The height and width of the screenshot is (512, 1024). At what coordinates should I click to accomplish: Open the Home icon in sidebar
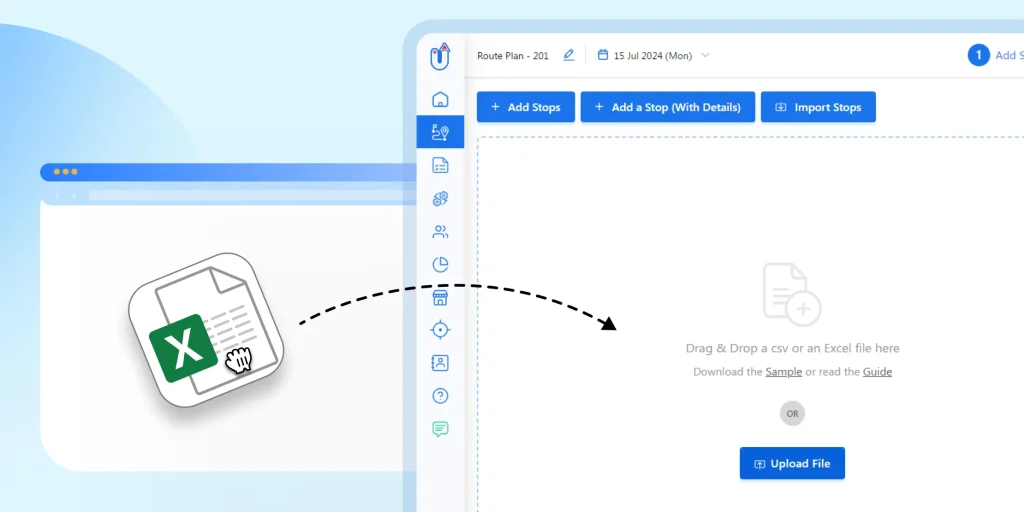[440, 99]
